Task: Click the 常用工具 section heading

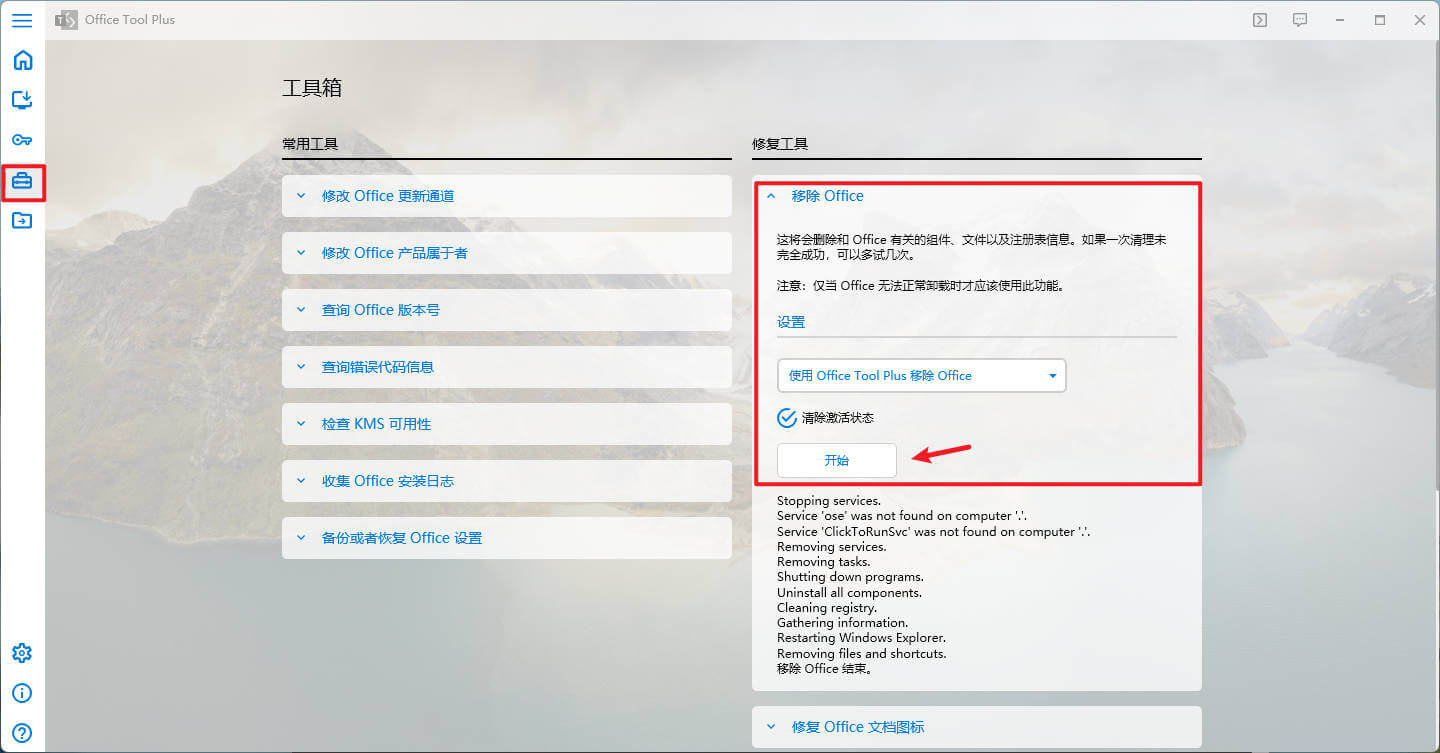Action: pyautogui.click(x=310, y=144)
